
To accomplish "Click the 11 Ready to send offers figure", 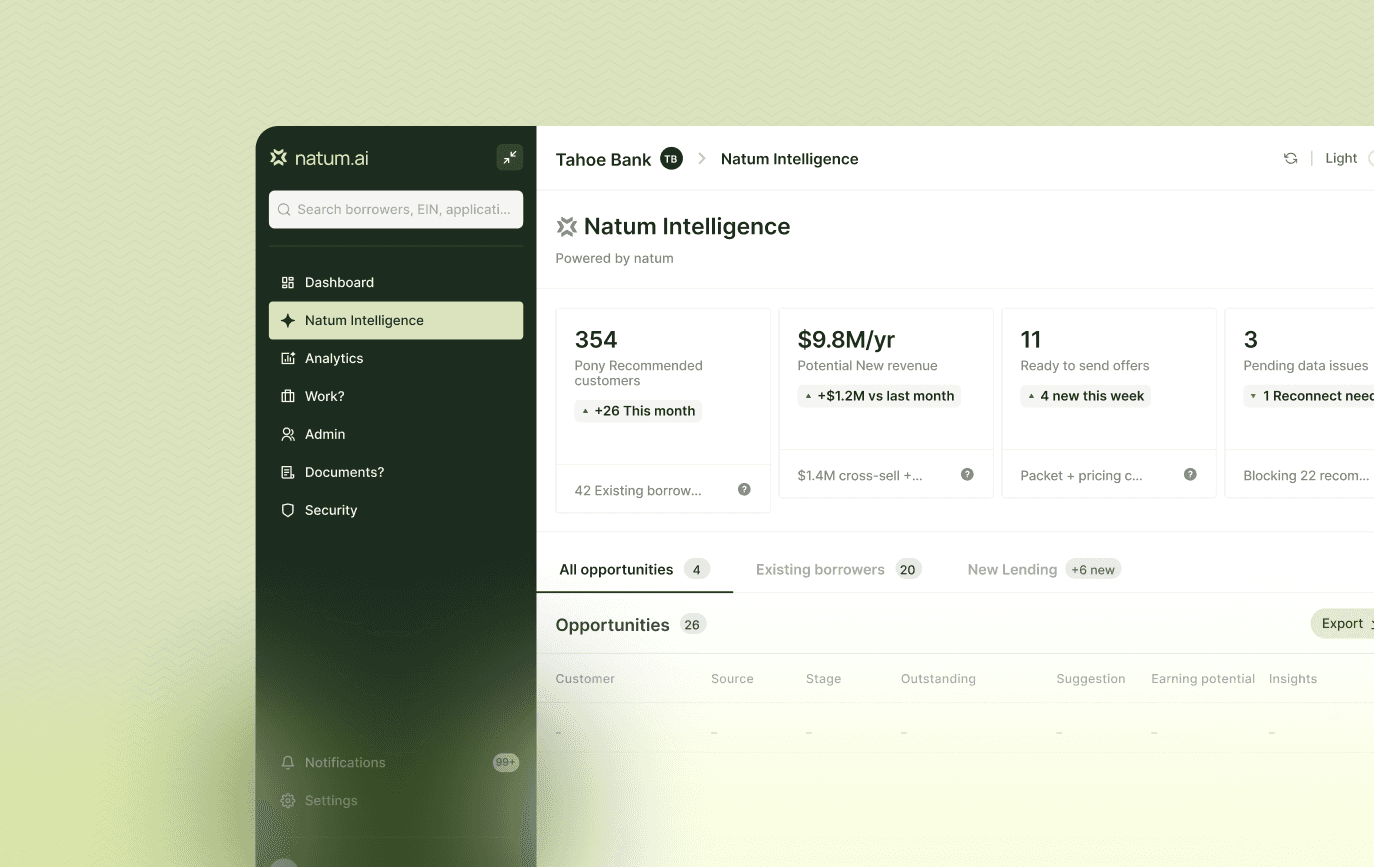I will pos(1031,340).
